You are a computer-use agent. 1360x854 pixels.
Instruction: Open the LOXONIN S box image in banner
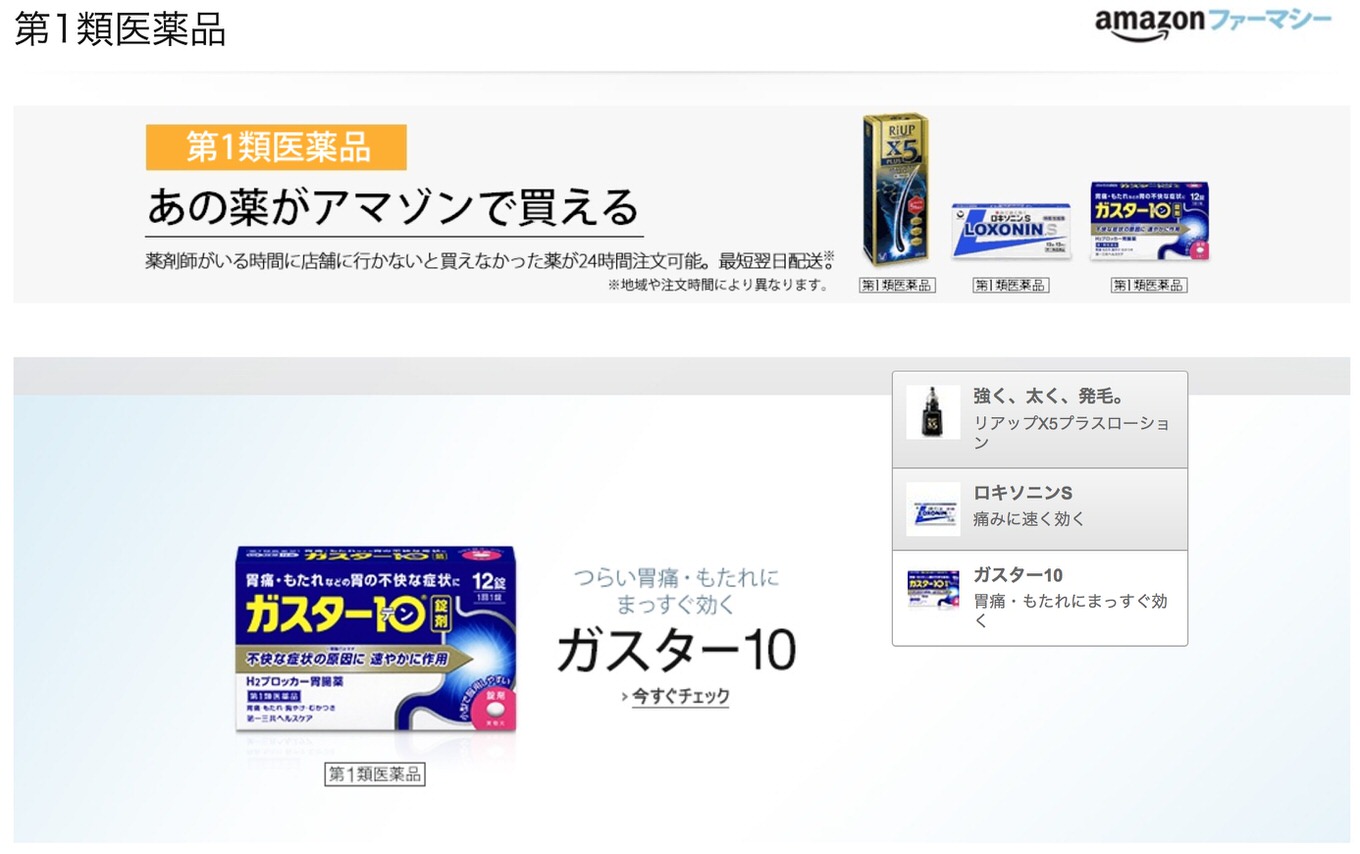(x=1010, y=231)
